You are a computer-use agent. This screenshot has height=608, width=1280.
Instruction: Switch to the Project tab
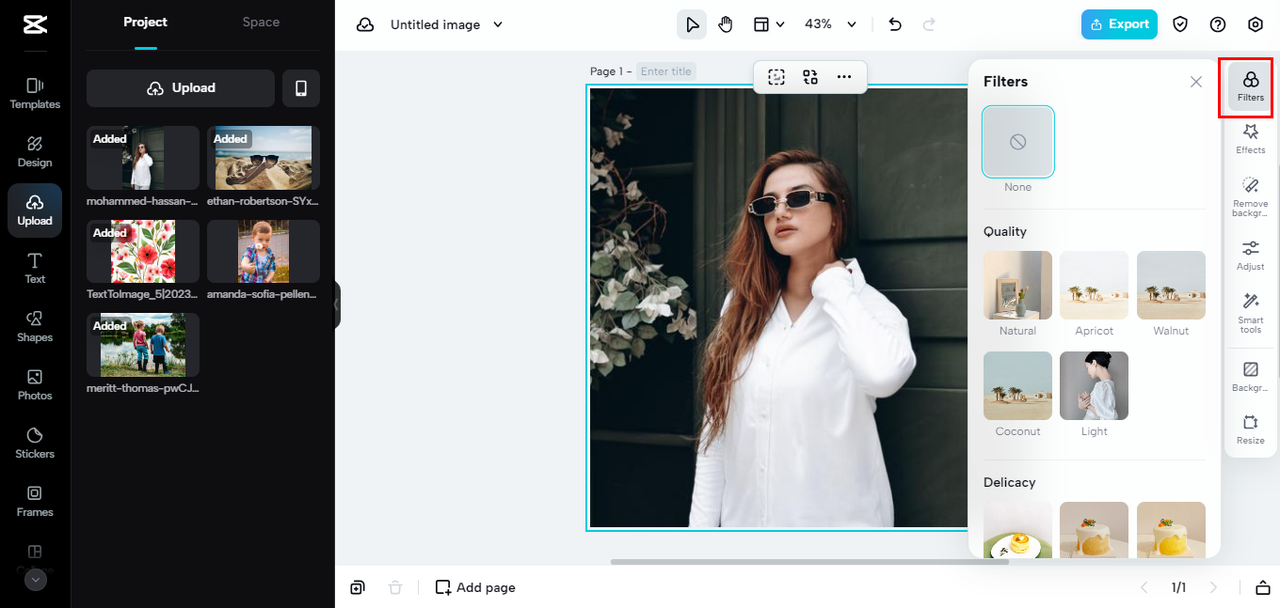click(145, 22)
